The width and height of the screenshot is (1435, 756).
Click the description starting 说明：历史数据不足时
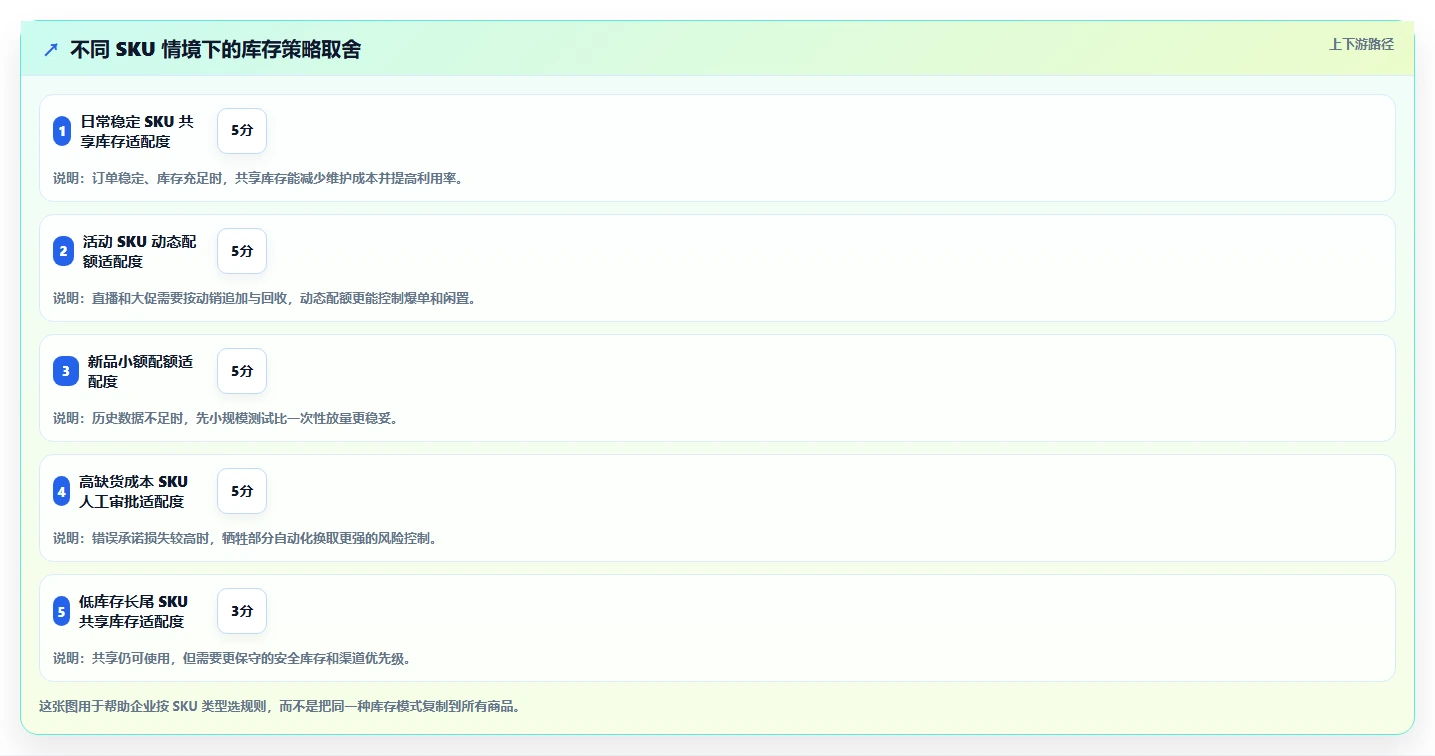(226, 418)
